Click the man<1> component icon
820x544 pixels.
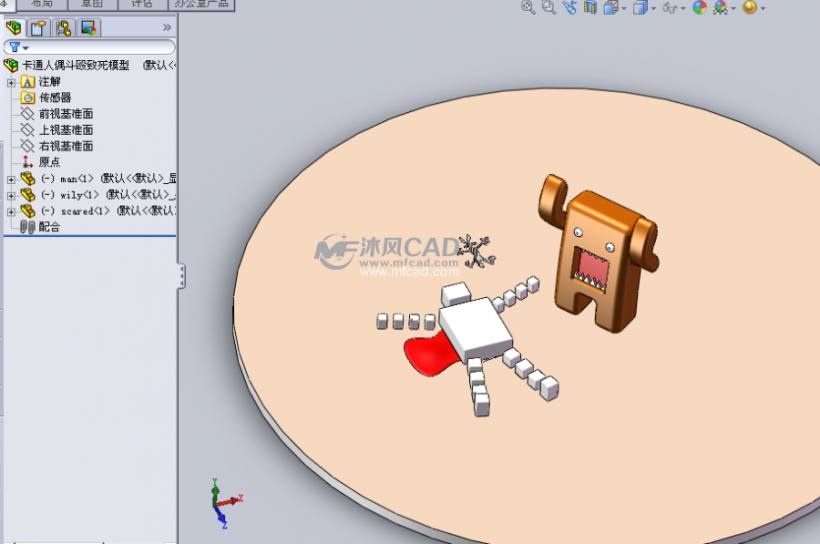28,178
